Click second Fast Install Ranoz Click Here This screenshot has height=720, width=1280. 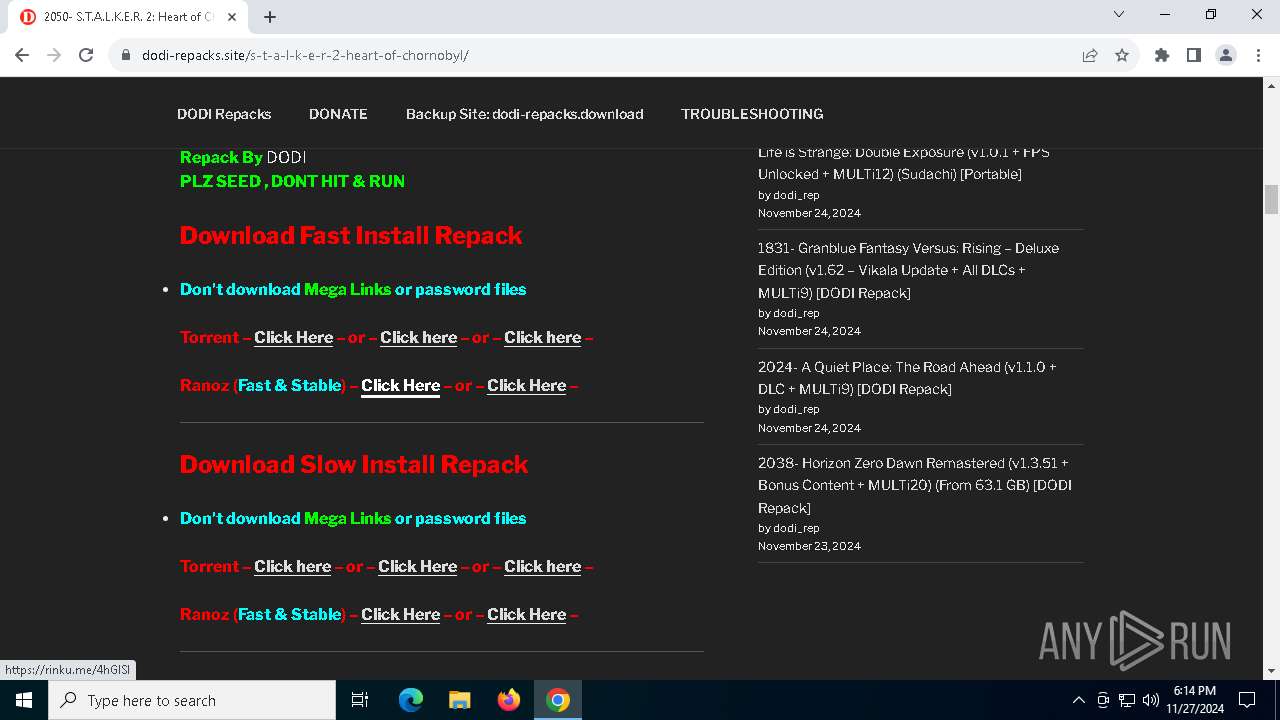click(526, 386)
